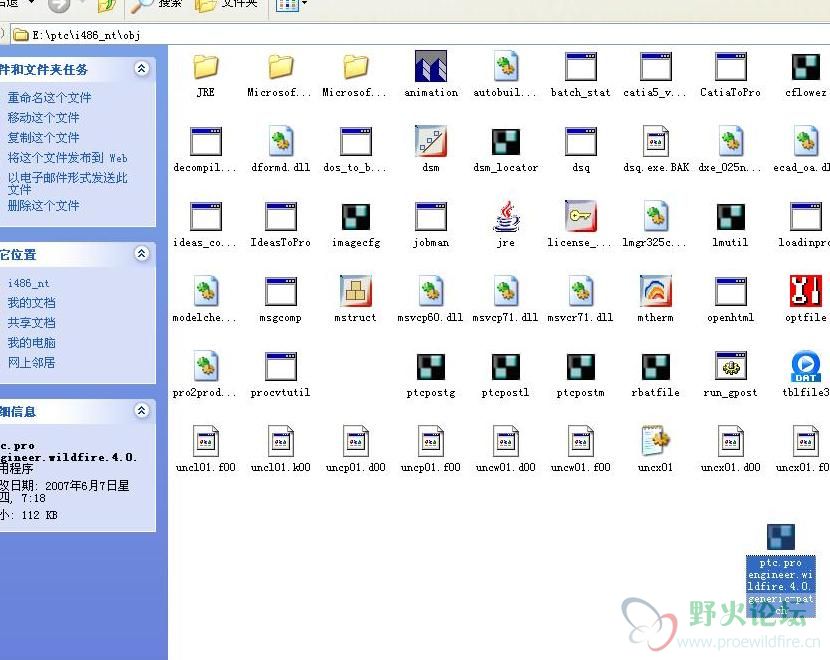The width and height of the screenshot is (830, 660).
Task: Select the uncw01.d00 file
Action: [506, 441]
